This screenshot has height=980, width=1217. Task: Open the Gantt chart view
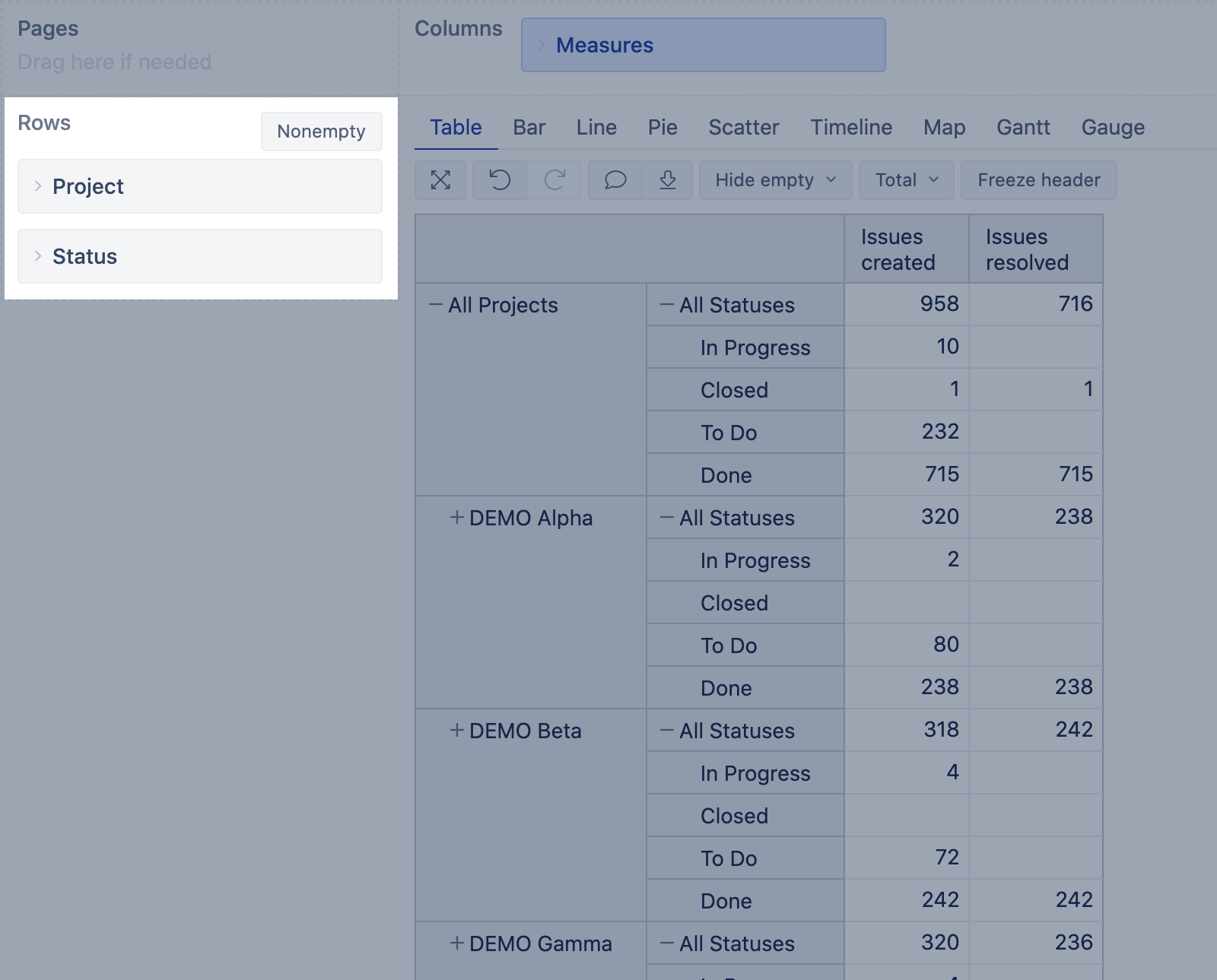point(1023,127)
